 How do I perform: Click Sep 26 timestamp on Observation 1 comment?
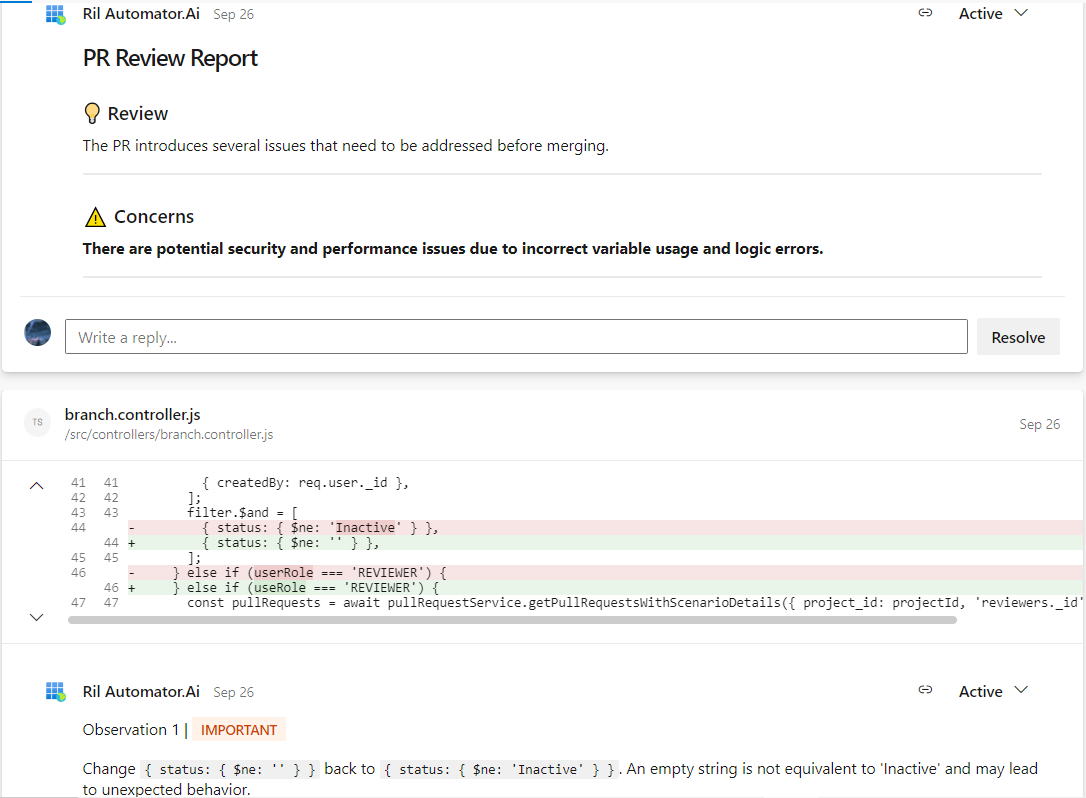(x=233, y=692)
